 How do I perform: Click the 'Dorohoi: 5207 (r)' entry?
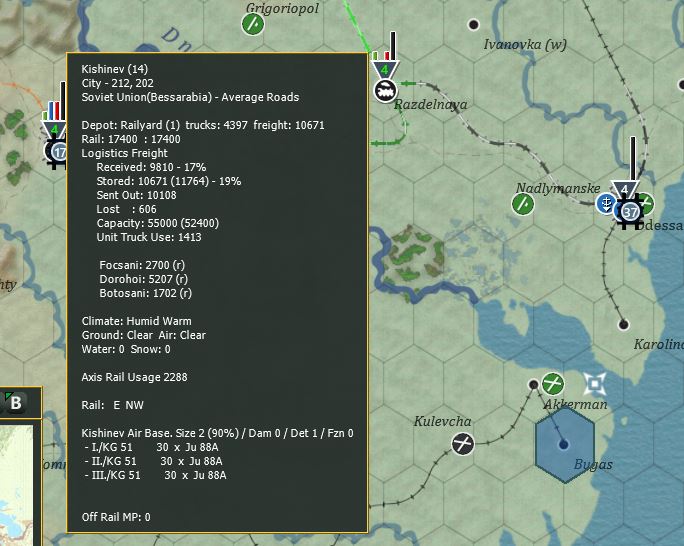point(144,279)
